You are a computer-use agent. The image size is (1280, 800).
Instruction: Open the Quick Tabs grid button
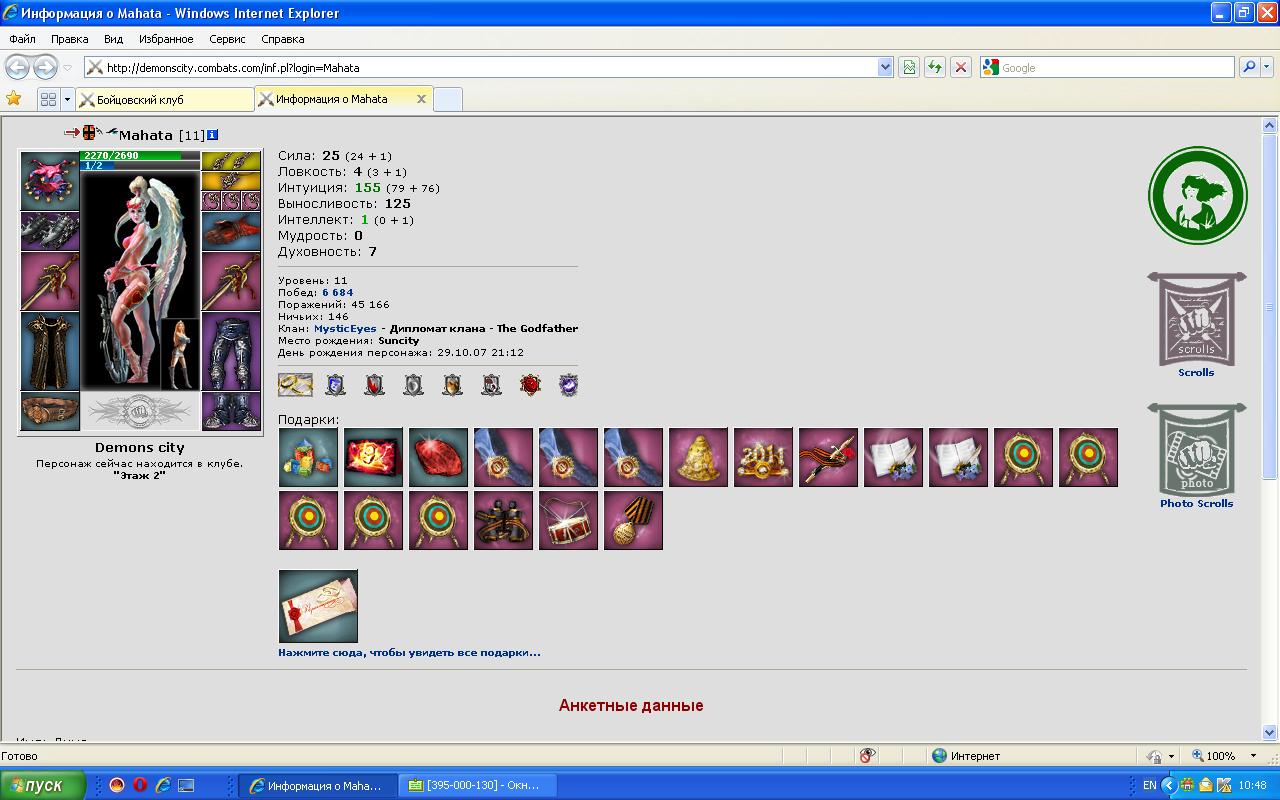(x=48, y=99)
